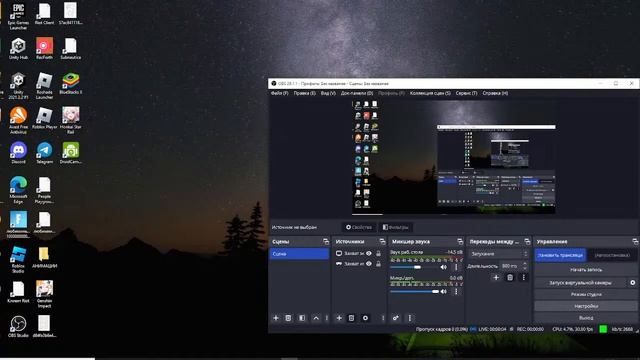Open source Свойства properties button

tap(359, 227)
